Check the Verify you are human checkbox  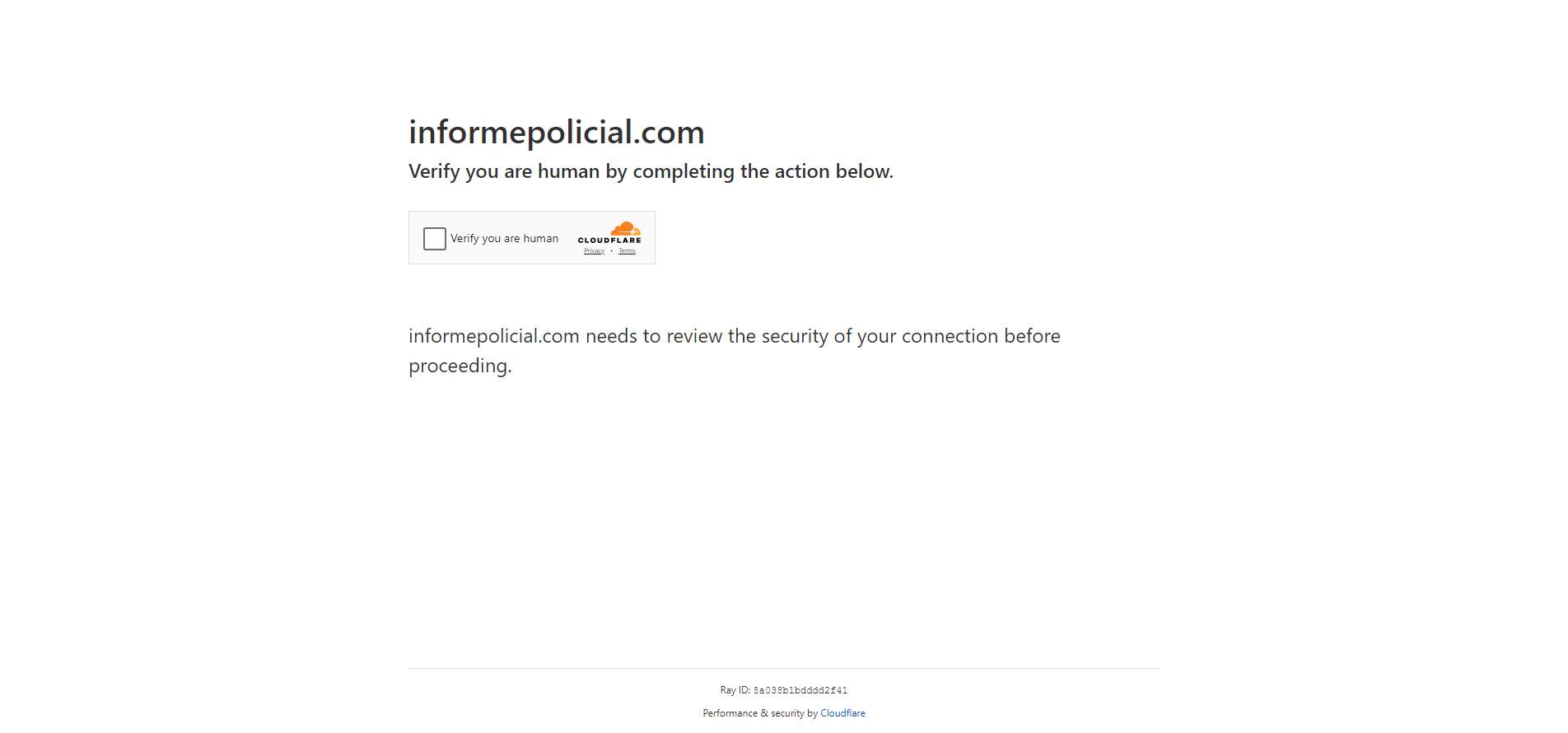point(434,239)
